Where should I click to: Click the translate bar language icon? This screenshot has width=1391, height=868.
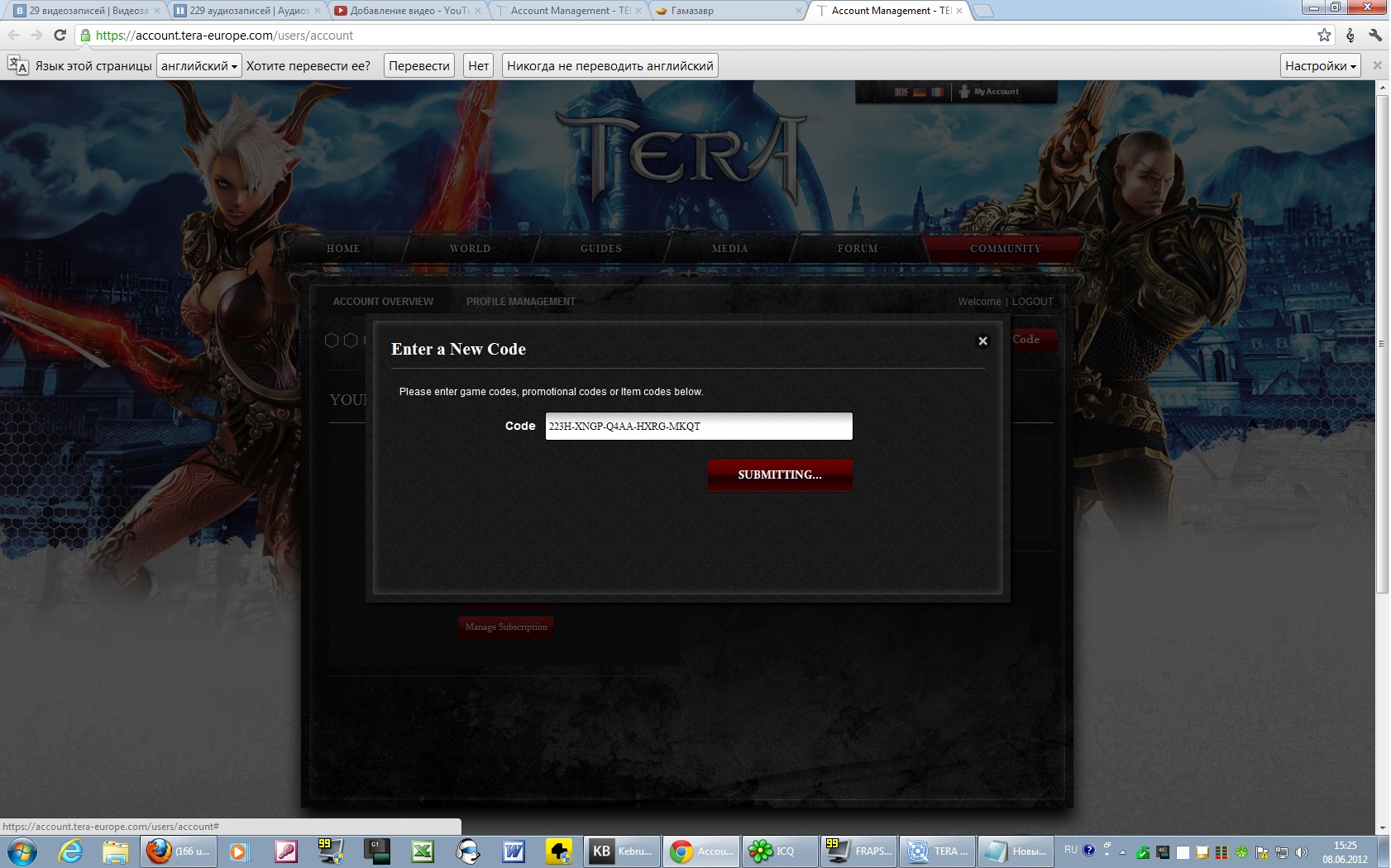point(17,65)
